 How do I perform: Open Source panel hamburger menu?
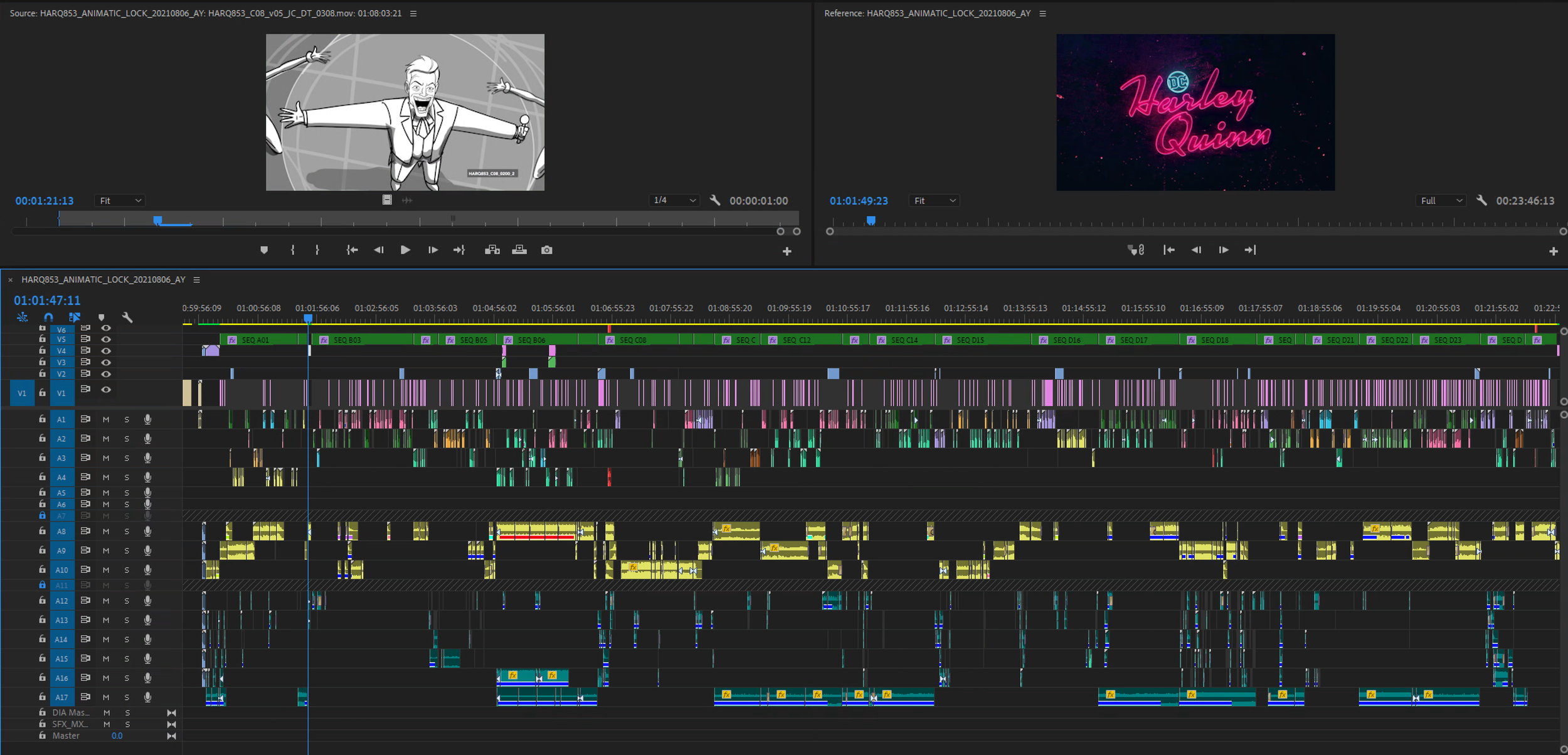[x=413, y=13]
